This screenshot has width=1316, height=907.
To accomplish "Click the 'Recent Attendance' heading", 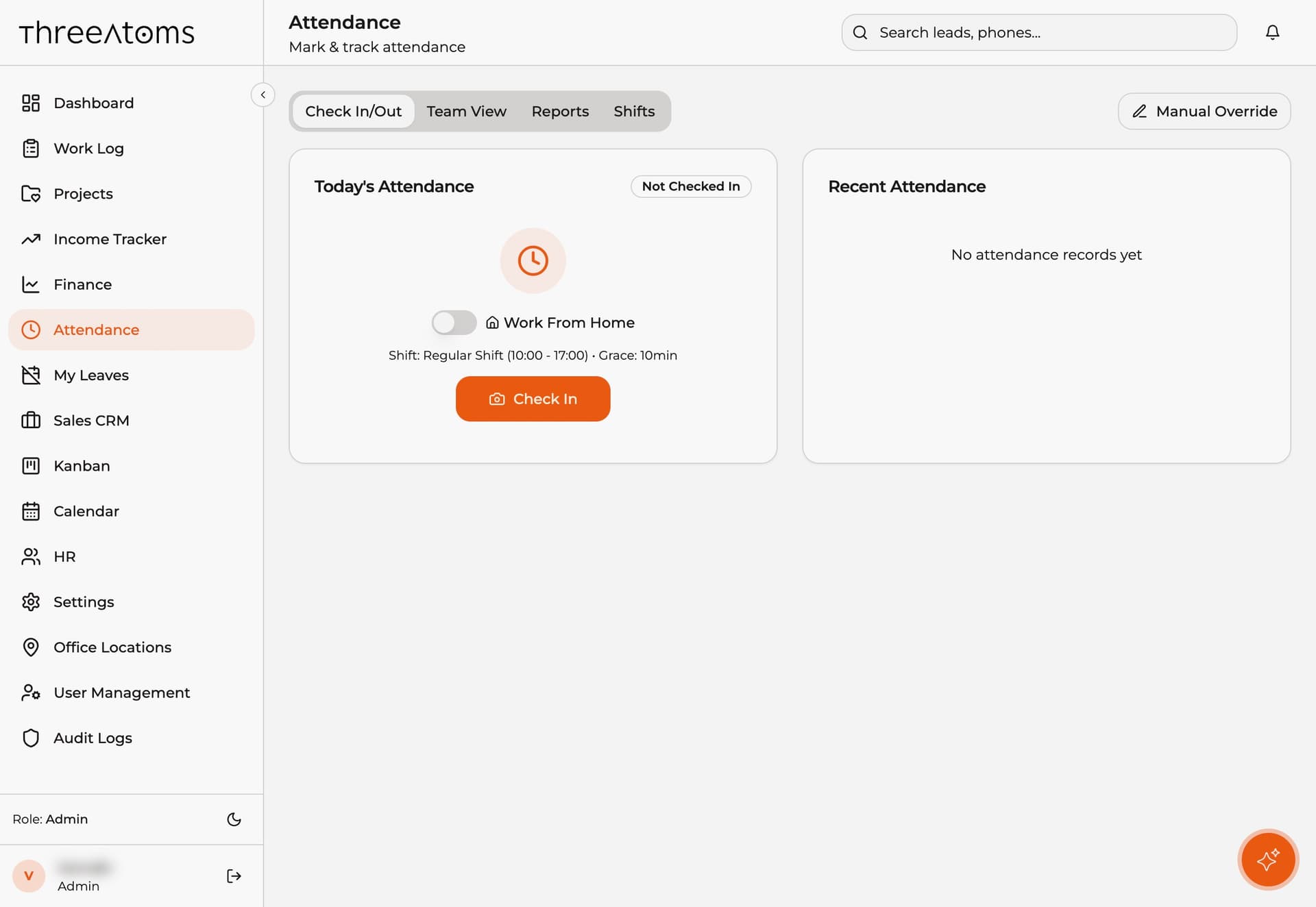I will (x=907, y=186).
